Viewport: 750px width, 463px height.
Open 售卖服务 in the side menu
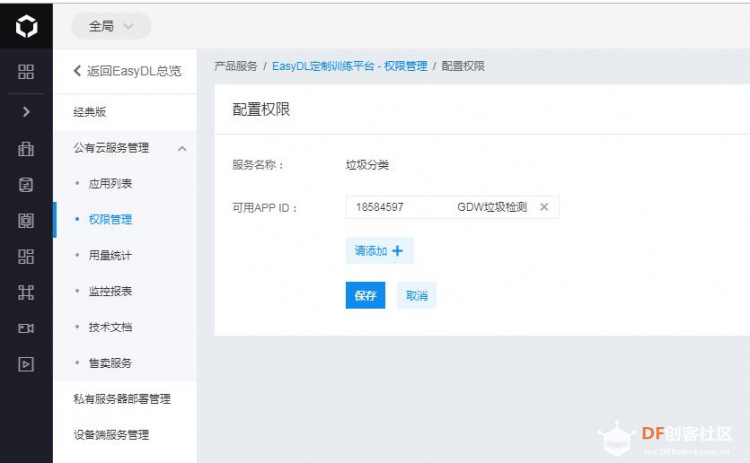[110, 363]
